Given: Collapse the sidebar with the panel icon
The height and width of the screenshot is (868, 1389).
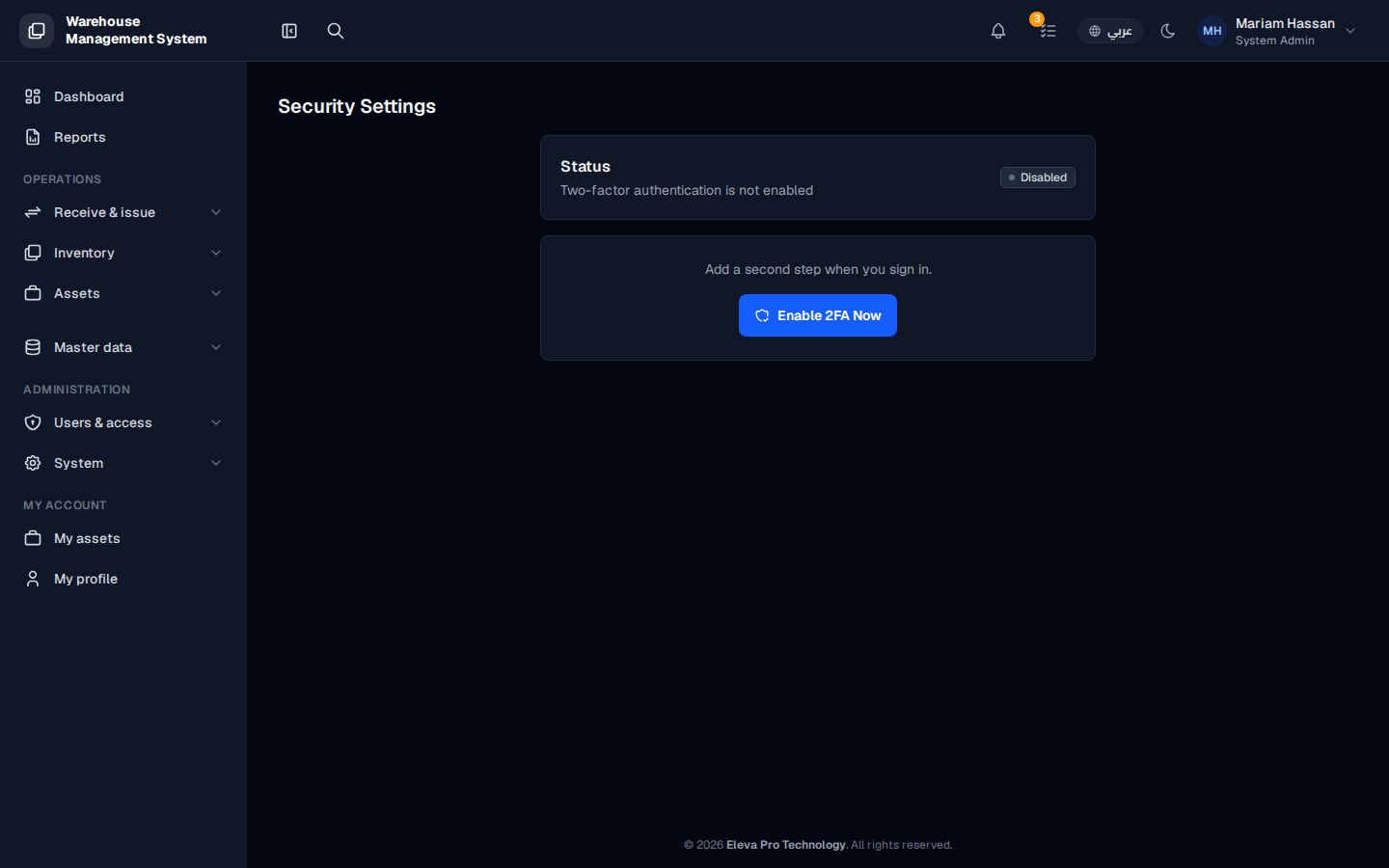Looking at the screenshot, I should [289, 31].
